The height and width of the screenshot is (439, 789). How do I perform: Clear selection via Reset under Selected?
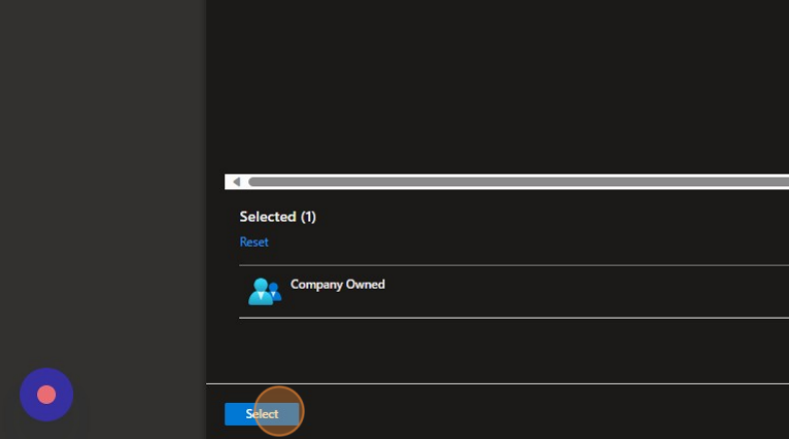(x=254, y=242)
